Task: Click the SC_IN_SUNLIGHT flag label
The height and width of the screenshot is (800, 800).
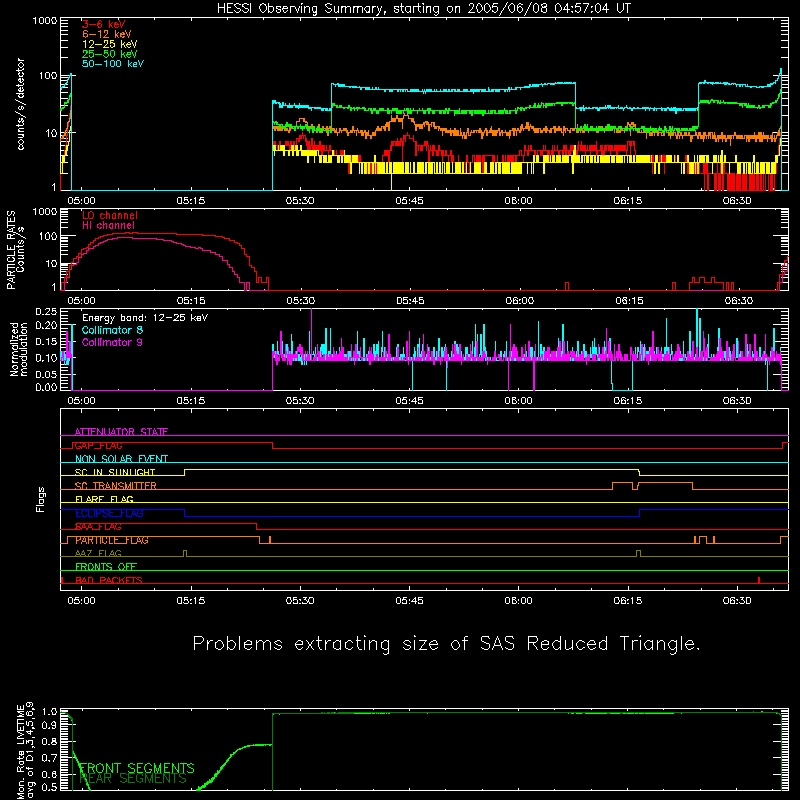Action: [x=115, y=472]
